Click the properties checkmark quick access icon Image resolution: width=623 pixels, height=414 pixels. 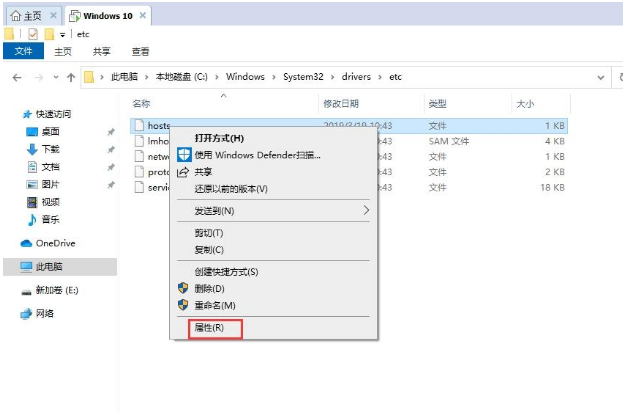click(x=33, y=34)
